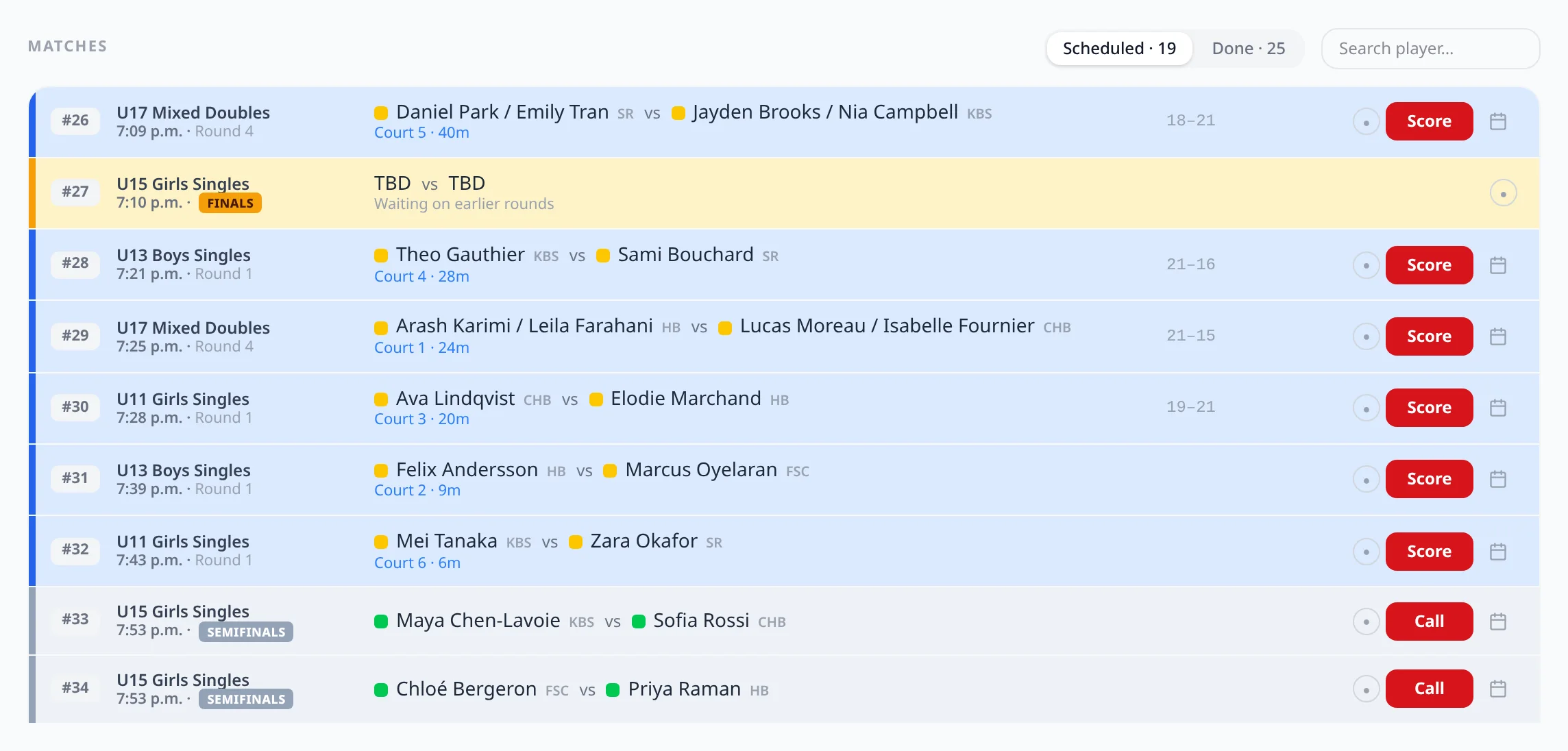This screenshot has width=1568, height=751.
Task: Click the round dot button in row #29
Action: pos(1367,336)
